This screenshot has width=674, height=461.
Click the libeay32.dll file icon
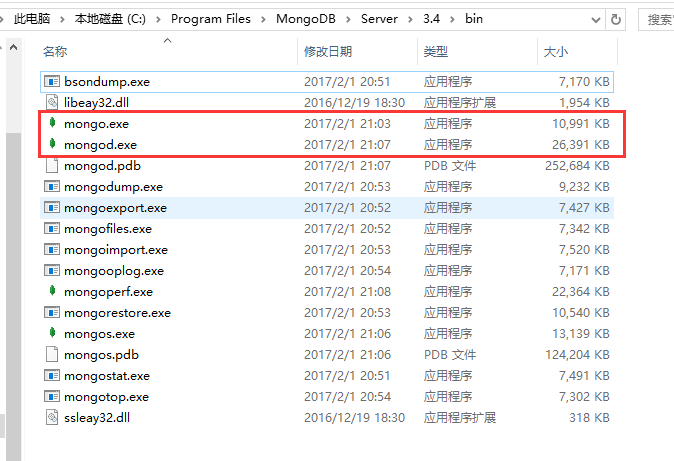pos(52,102)
